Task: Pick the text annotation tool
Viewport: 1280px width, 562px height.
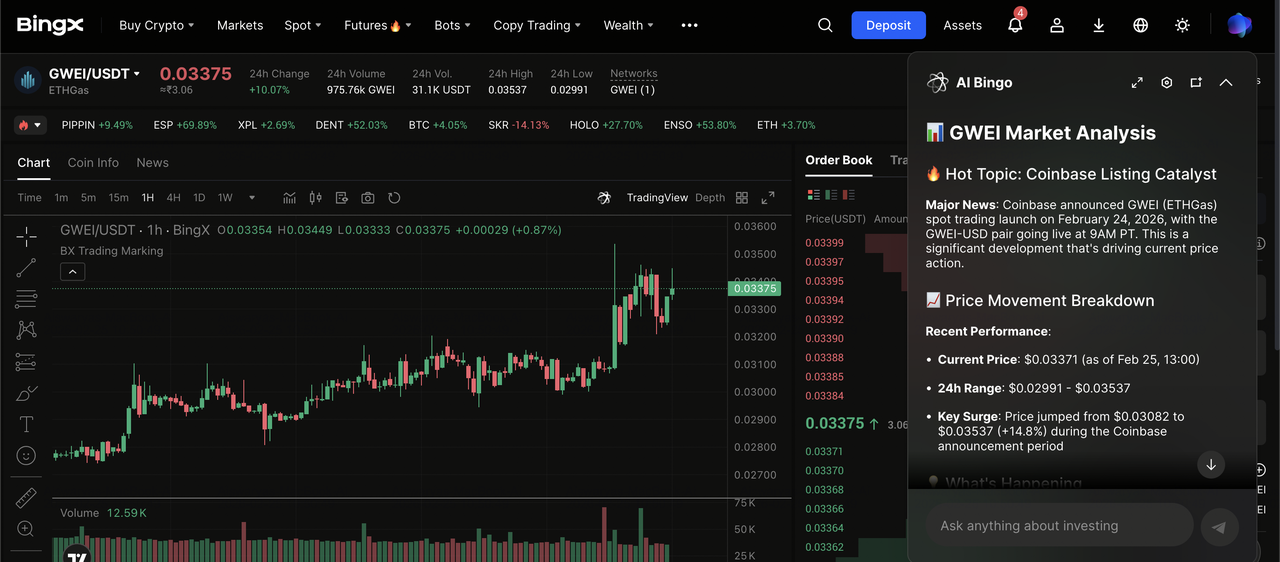Action: click(26, 425)
